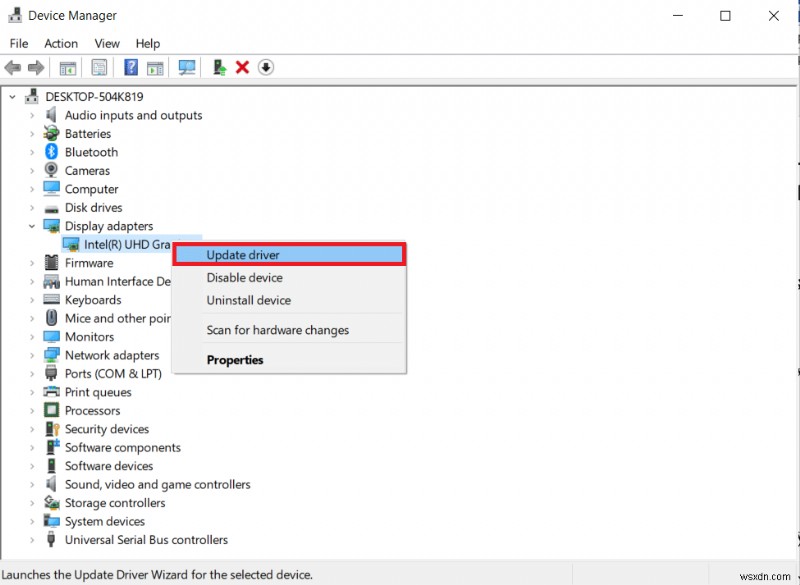Click the Back navigation arrow
Viewport: 800px width, 585px height.
(x=12, y=67)
